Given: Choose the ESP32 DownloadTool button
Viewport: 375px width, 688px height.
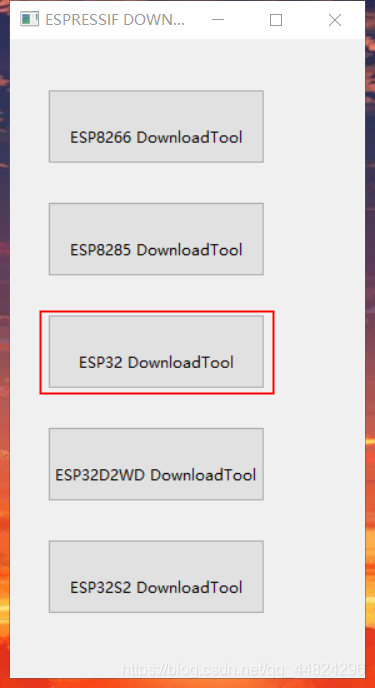Looking at the screenshot, I should click(156, 351).
